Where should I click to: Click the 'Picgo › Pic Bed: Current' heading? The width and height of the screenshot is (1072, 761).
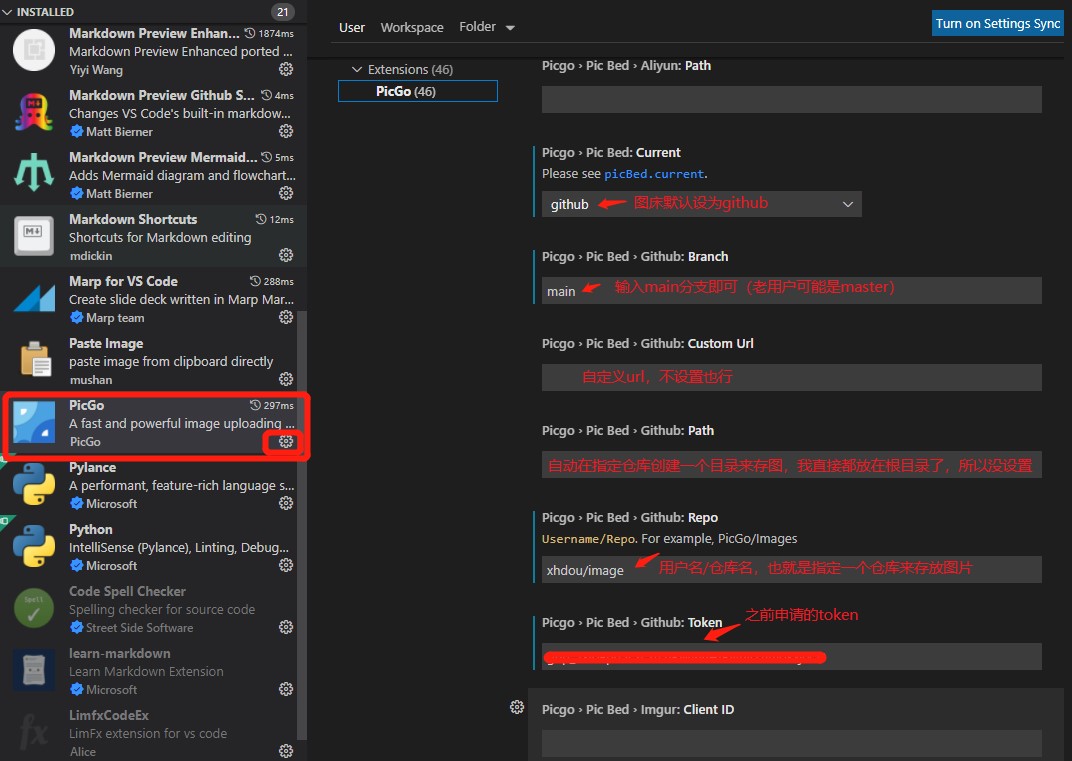coord(611,152)
